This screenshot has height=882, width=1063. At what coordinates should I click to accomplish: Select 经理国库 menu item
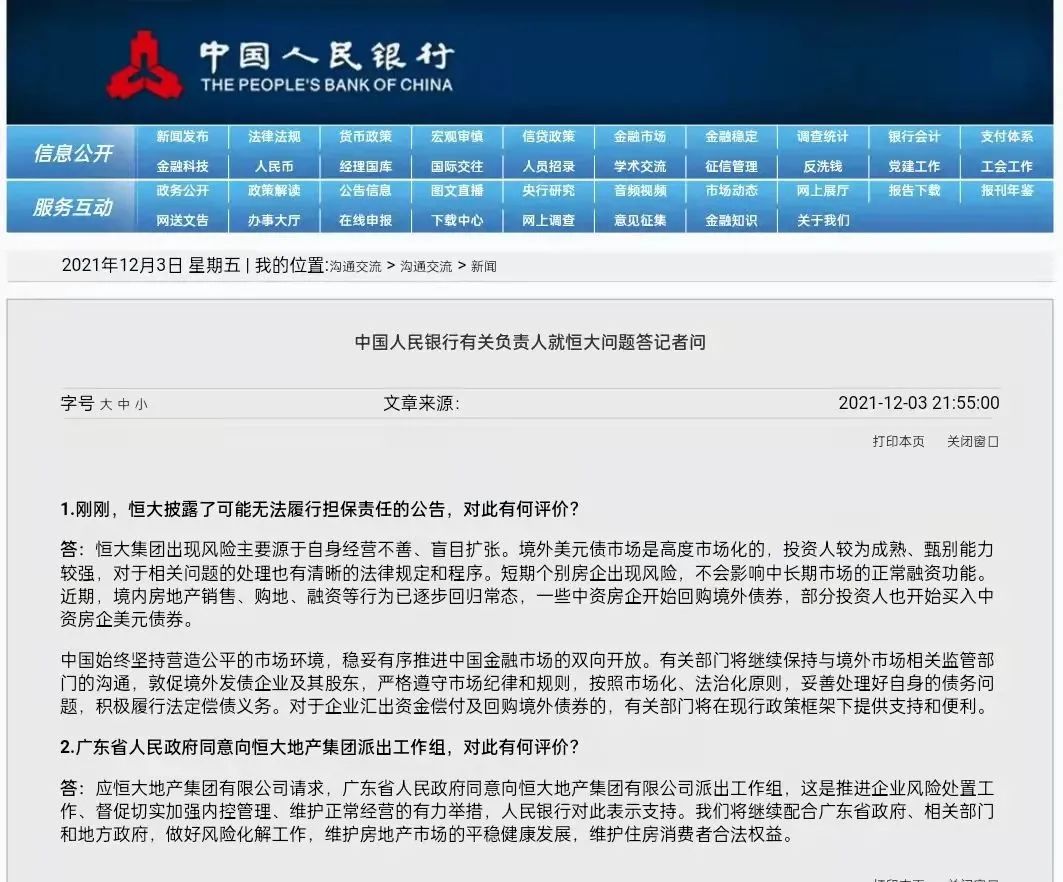[365, 167]
